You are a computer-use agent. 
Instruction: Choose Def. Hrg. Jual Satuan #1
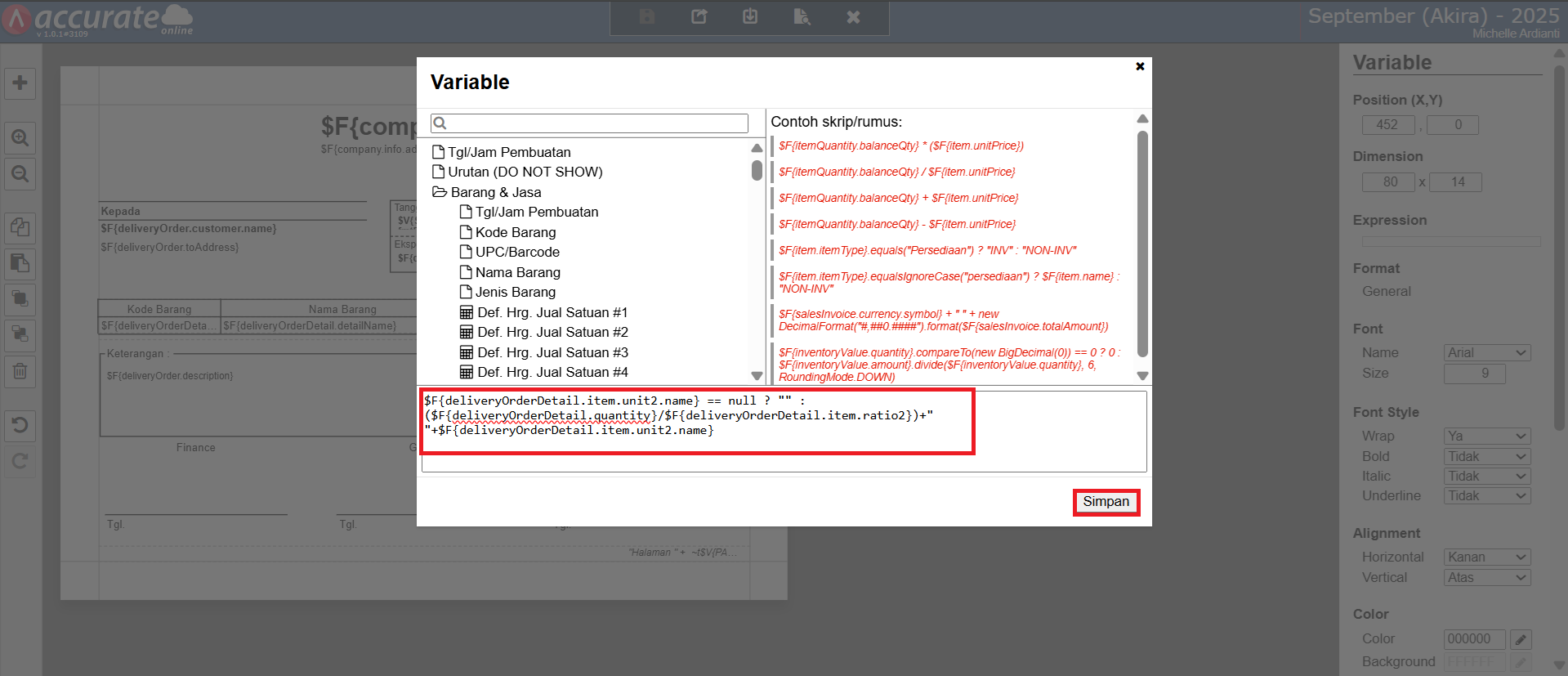coord(552,312)
